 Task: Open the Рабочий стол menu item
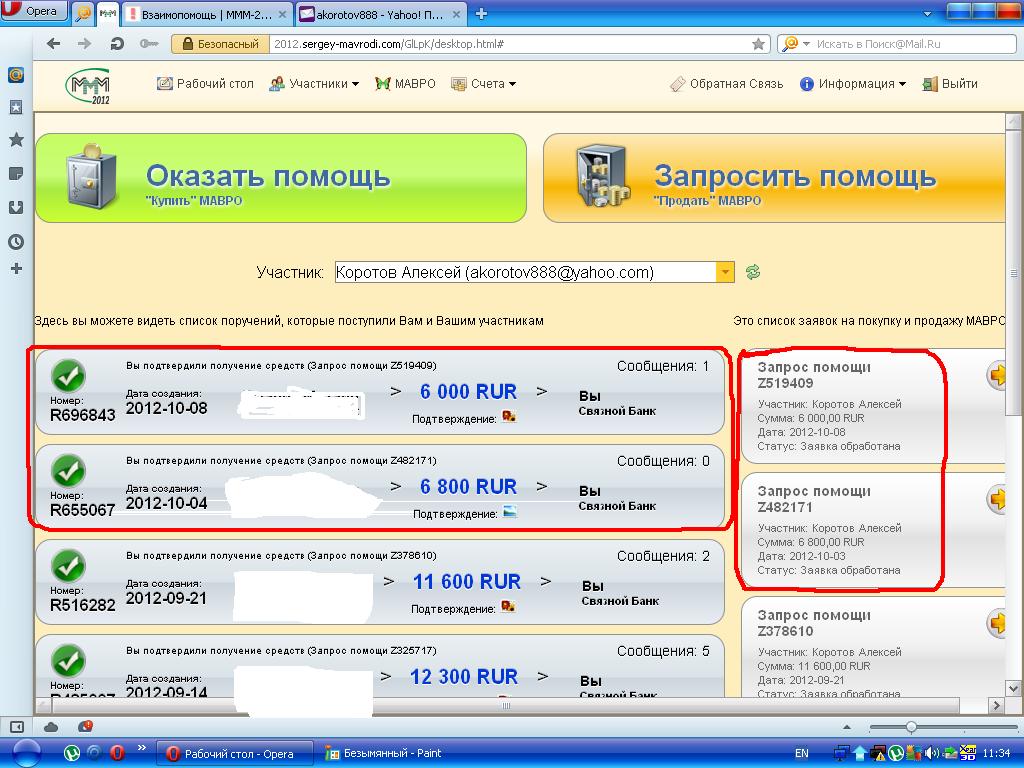point(205,84)
